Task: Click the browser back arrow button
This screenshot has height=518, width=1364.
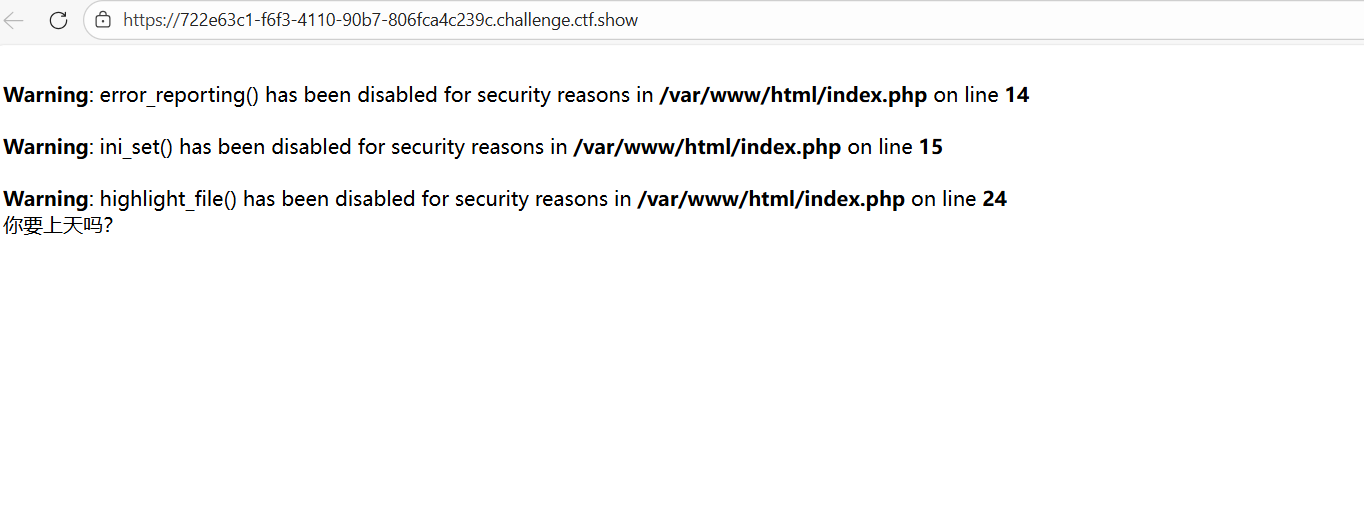Action: click(14, 20)
